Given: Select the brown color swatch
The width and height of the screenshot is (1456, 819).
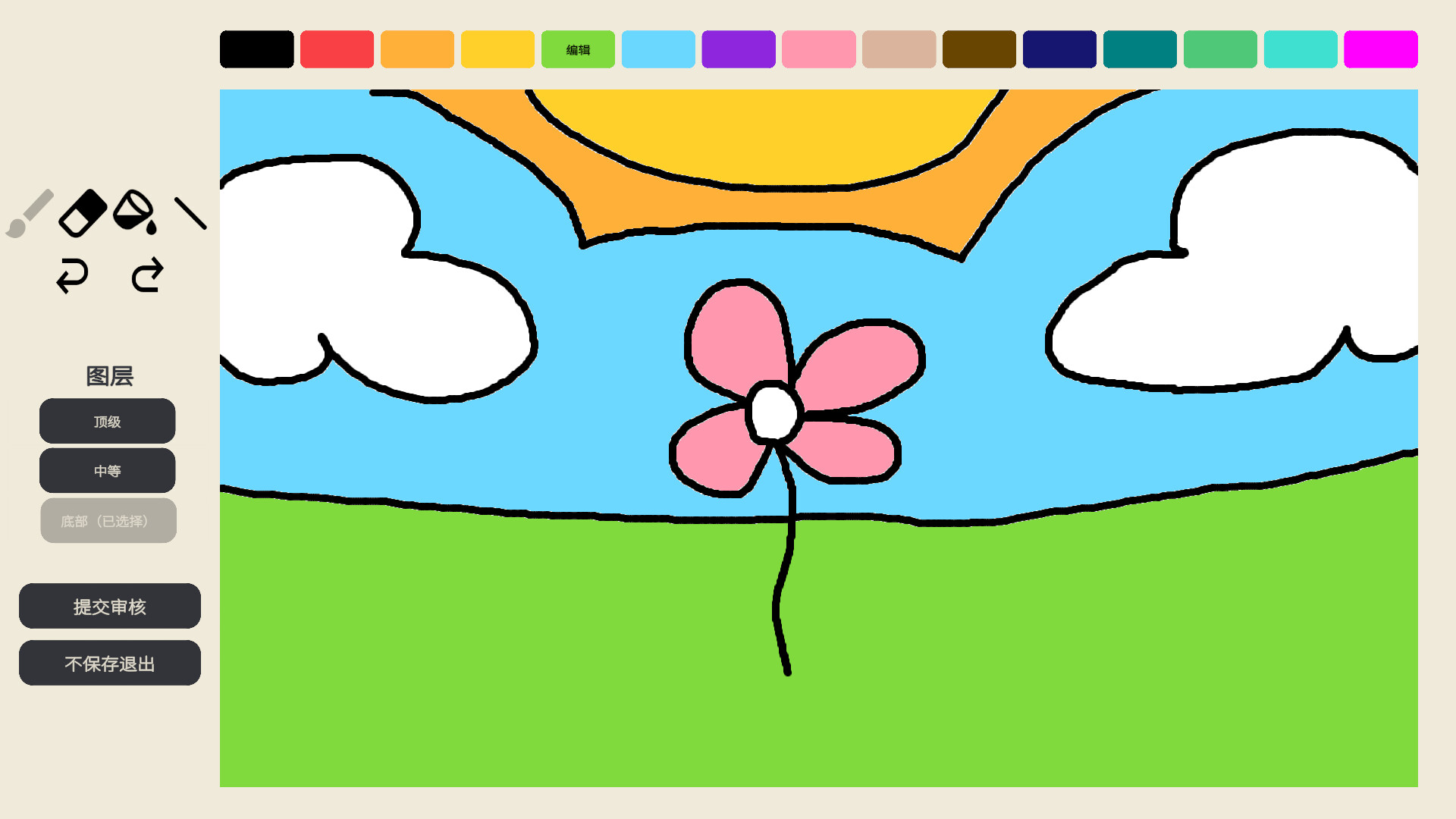Looking at the screenshot, I should [979, 50].
